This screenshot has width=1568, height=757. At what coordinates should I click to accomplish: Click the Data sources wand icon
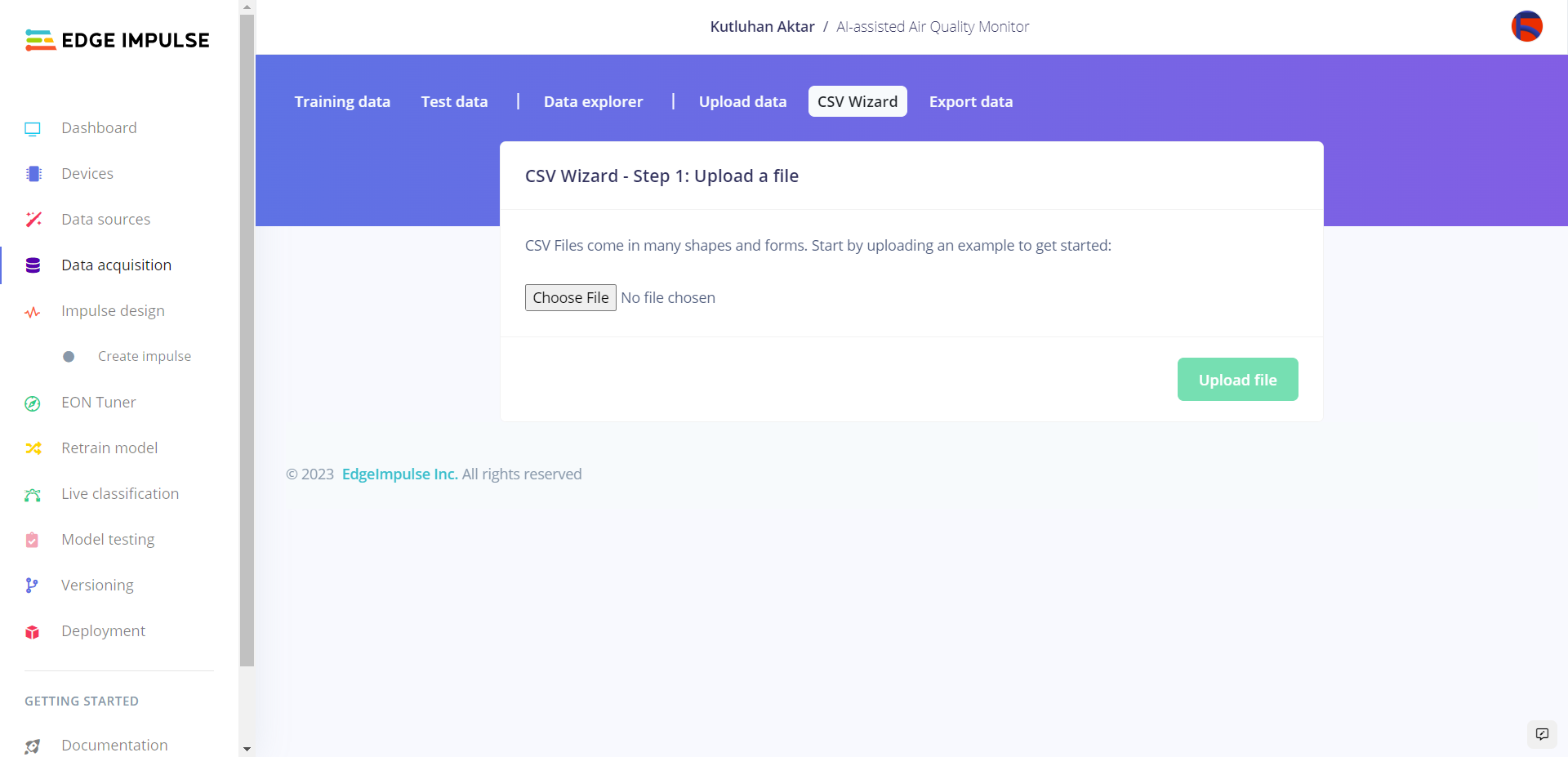point(33,219)
